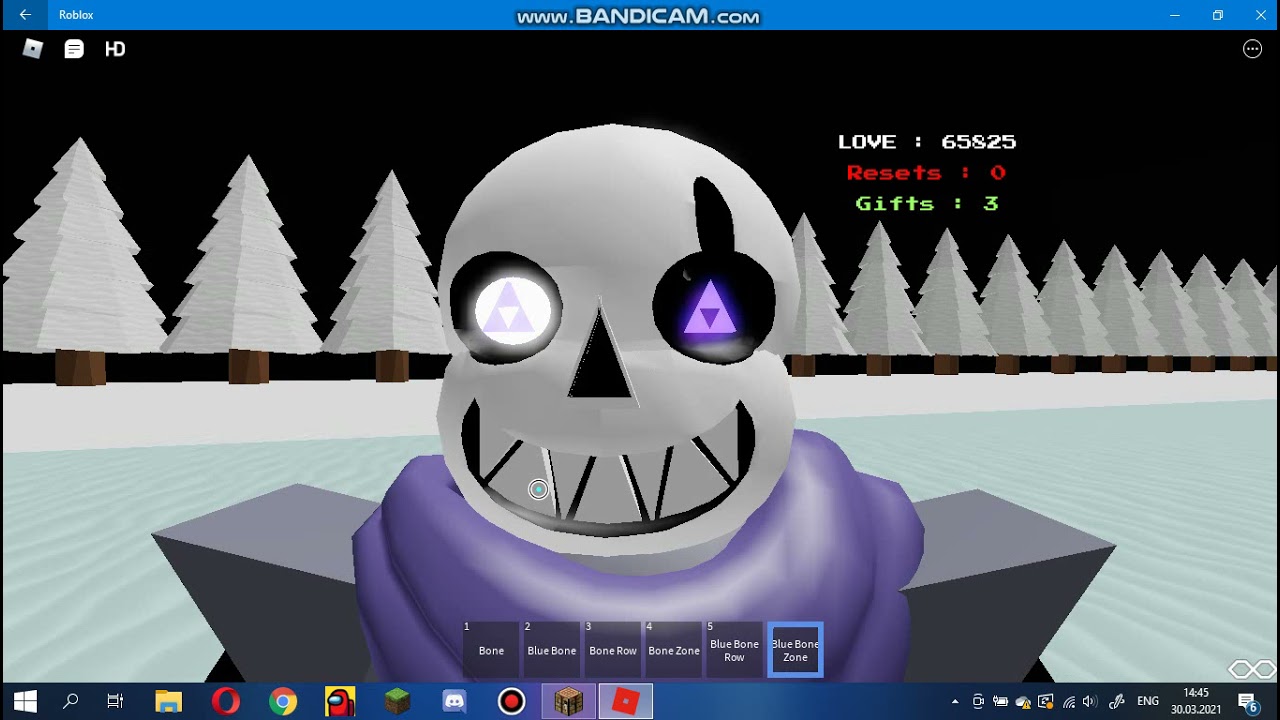Open Task View on taskbar
Image resolution: width=1280 pixels, height=720 pixels.
click(115, 702)
